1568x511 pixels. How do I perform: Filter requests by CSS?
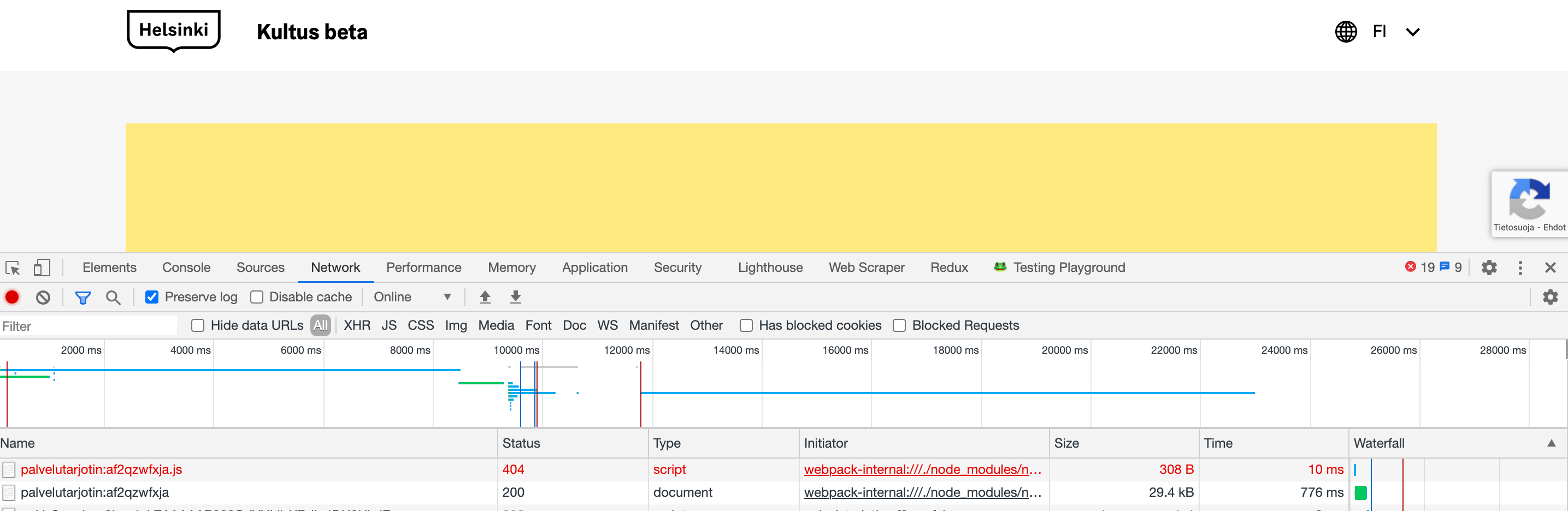421,325
